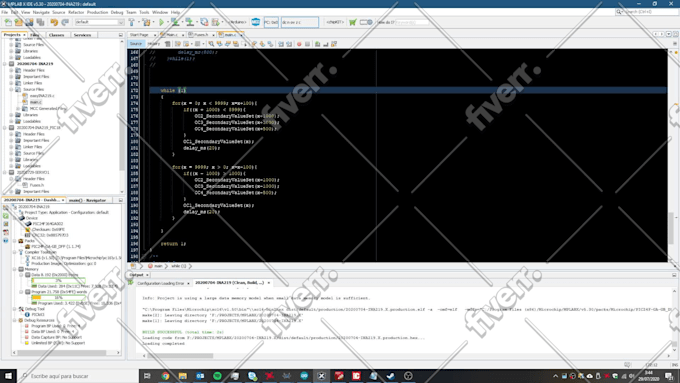Open the Navigate menu
This screenshot has width=680, height=383.
click(41, 12)
